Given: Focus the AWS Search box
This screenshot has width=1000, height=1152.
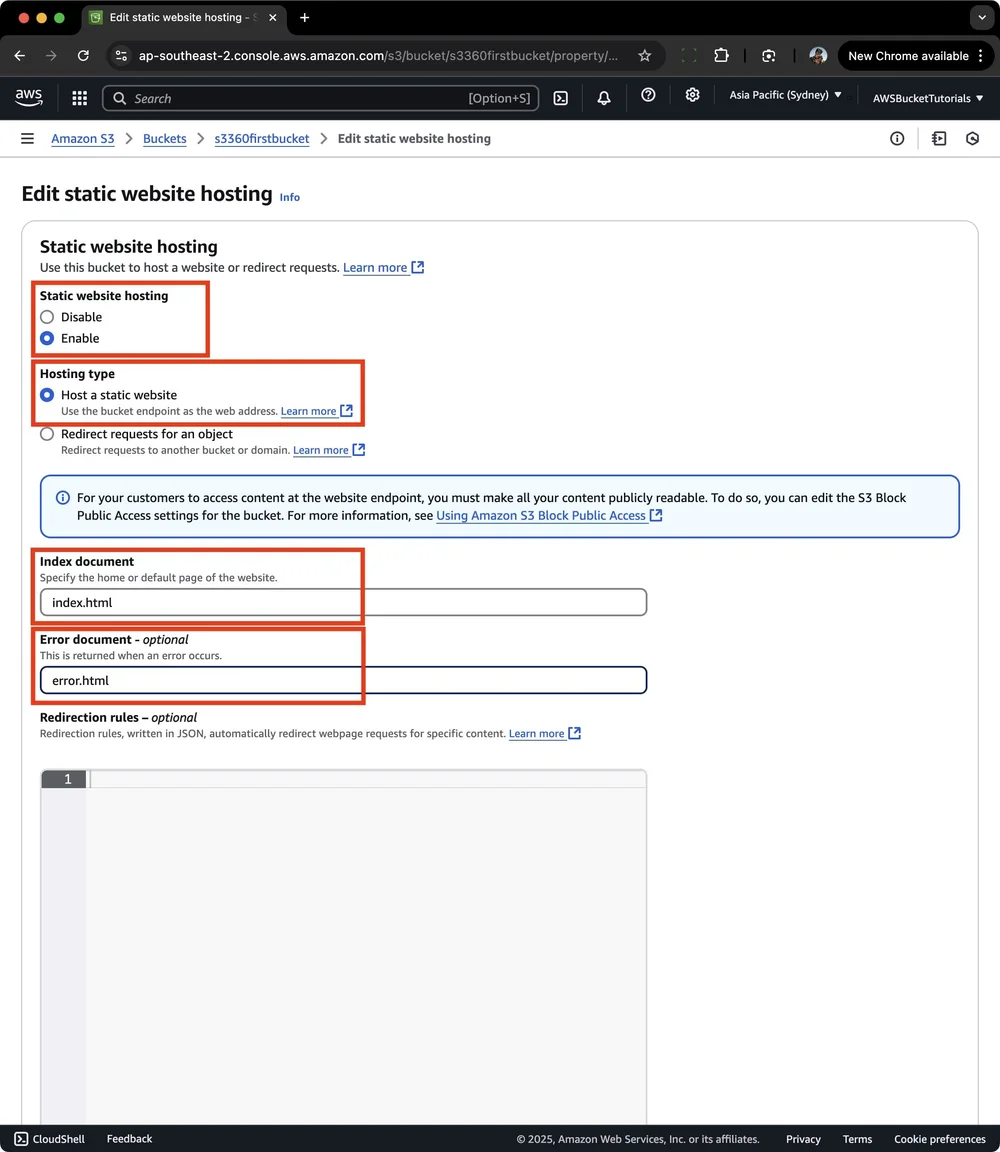Looking at the screenshot, I should pyautogui.click(x=320, y=98).
